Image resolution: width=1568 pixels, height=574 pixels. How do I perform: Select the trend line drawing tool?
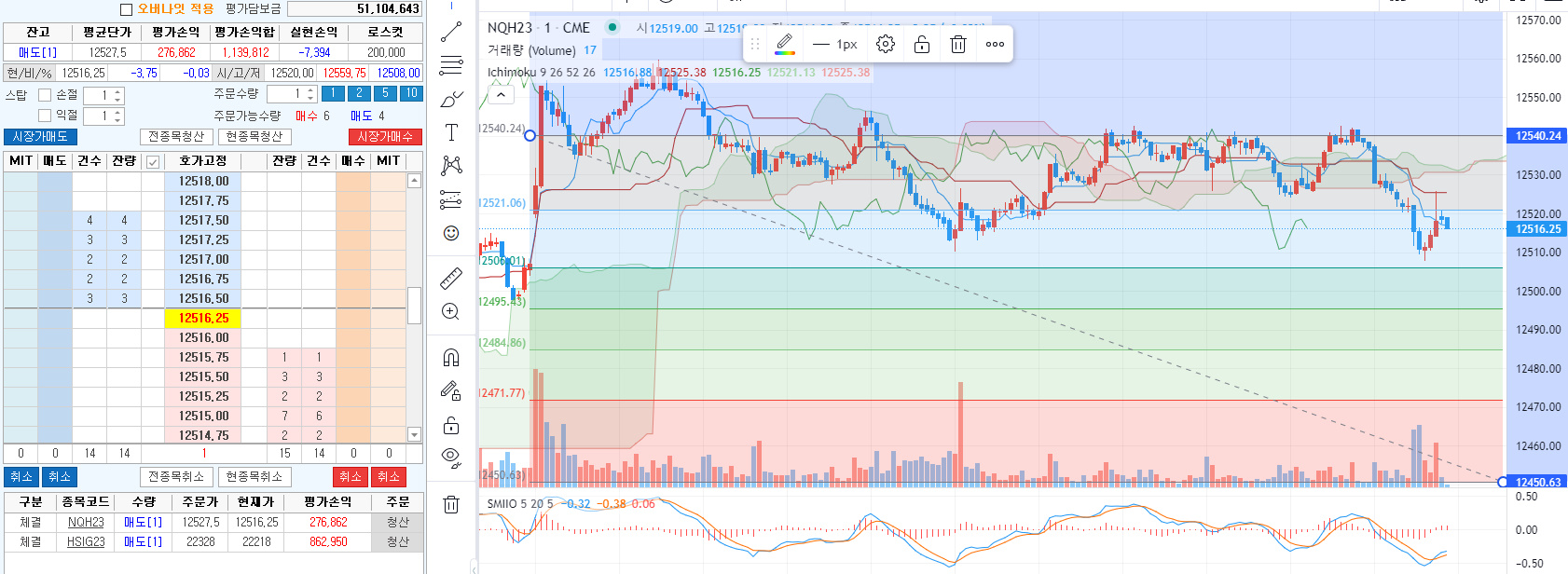point(451,32)
